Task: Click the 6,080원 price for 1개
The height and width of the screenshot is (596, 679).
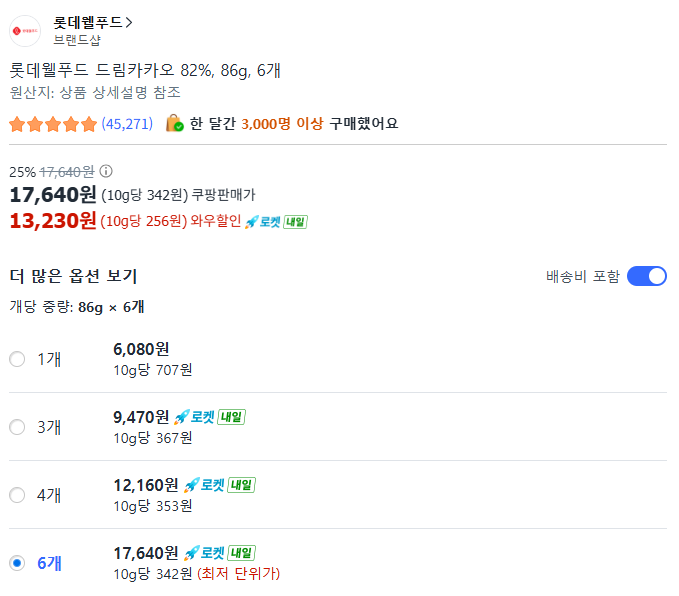Action: 141,349
